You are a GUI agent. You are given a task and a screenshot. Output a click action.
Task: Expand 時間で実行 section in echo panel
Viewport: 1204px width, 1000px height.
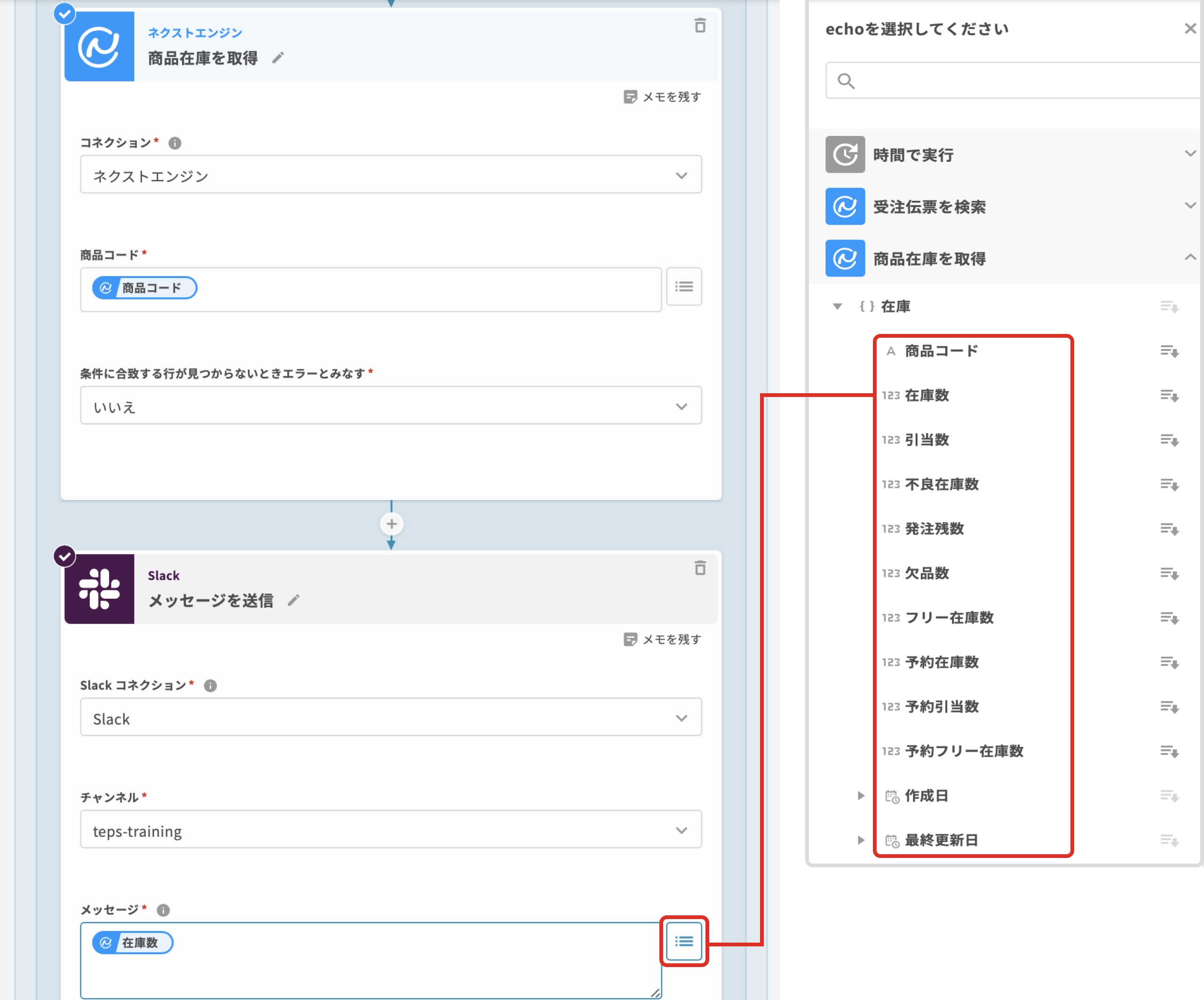[x=1190, y=154]
